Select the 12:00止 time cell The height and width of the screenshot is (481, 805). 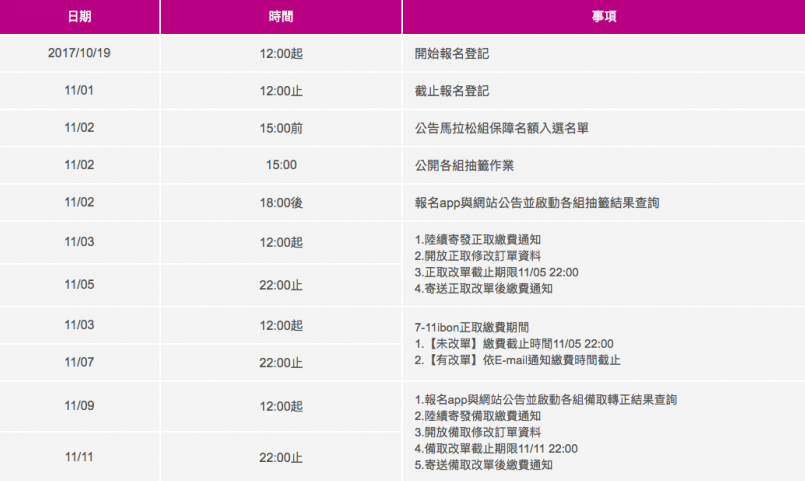281,91
